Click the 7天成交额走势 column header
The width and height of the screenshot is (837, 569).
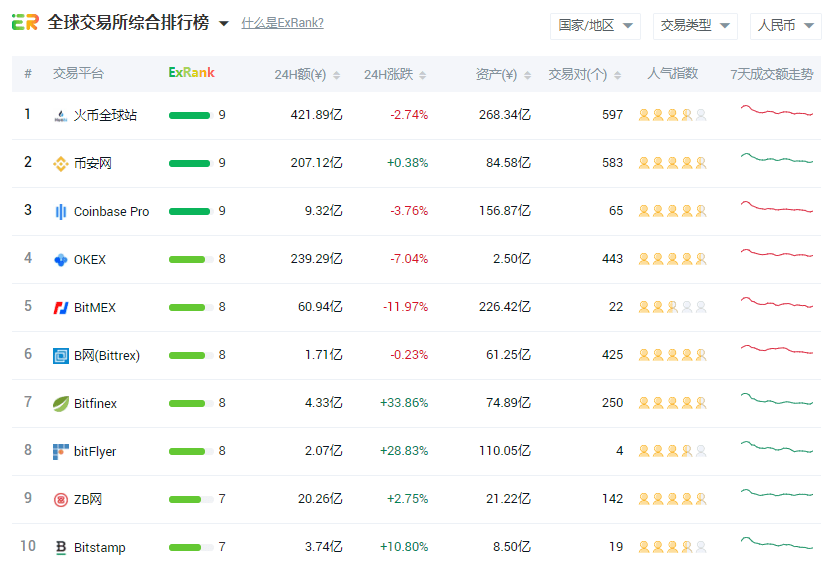(772, 74)
